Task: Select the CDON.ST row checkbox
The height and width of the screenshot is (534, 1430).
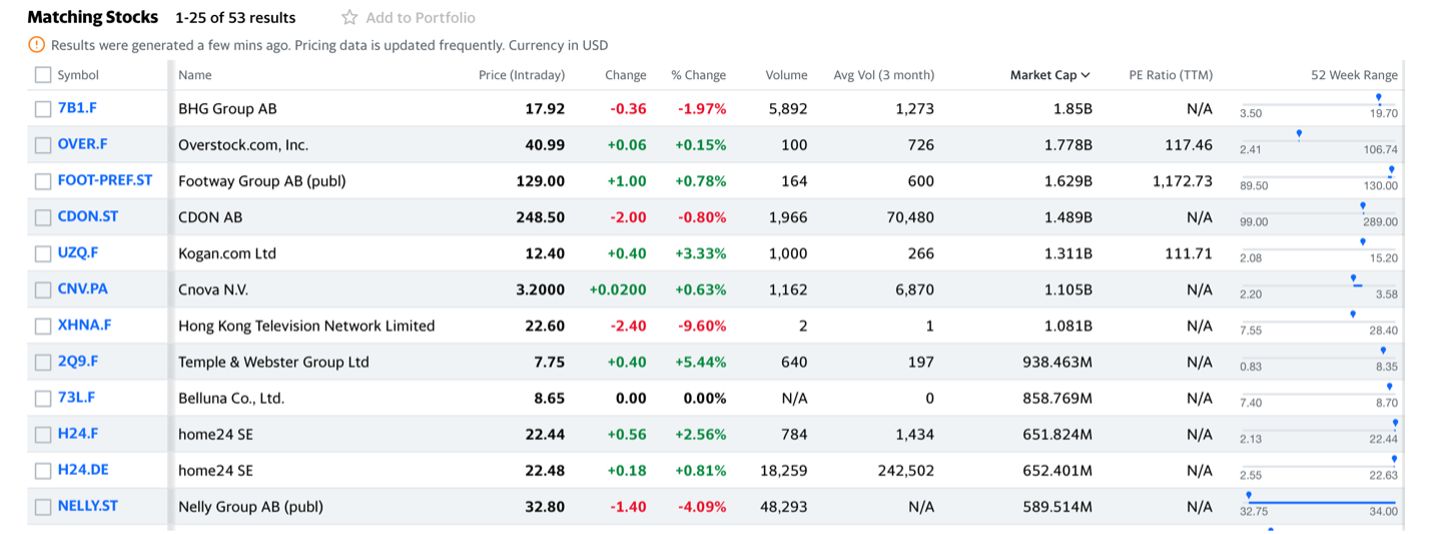Action: [x=43, y=217]
